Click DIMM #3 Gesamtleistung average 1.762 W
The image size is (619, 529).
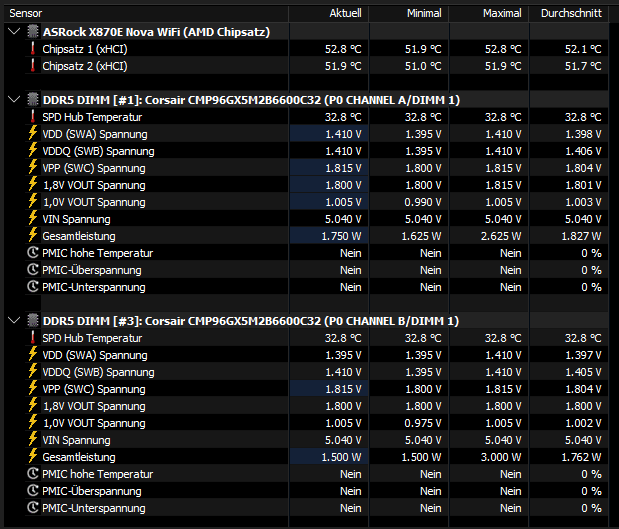581,457
